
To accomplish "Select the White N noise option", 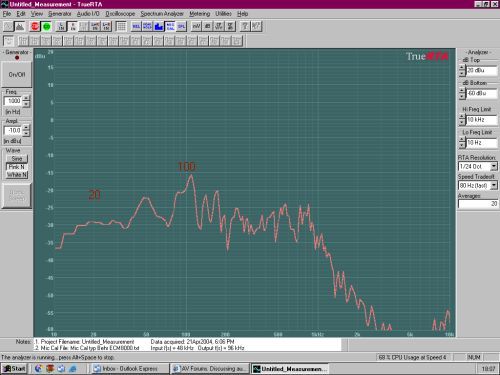I will (x=17, y=175).
